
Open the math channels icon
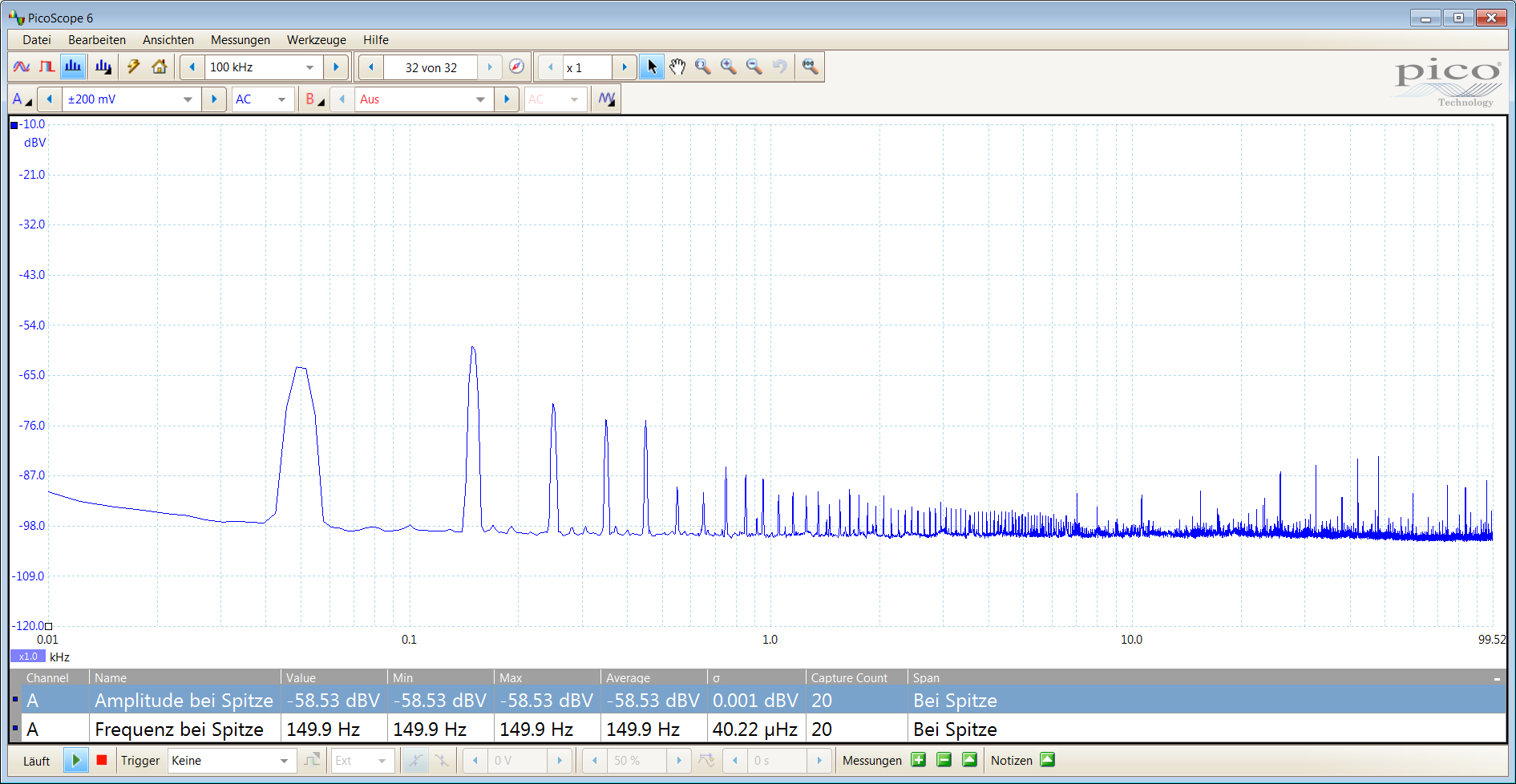[x=607, y=99]
